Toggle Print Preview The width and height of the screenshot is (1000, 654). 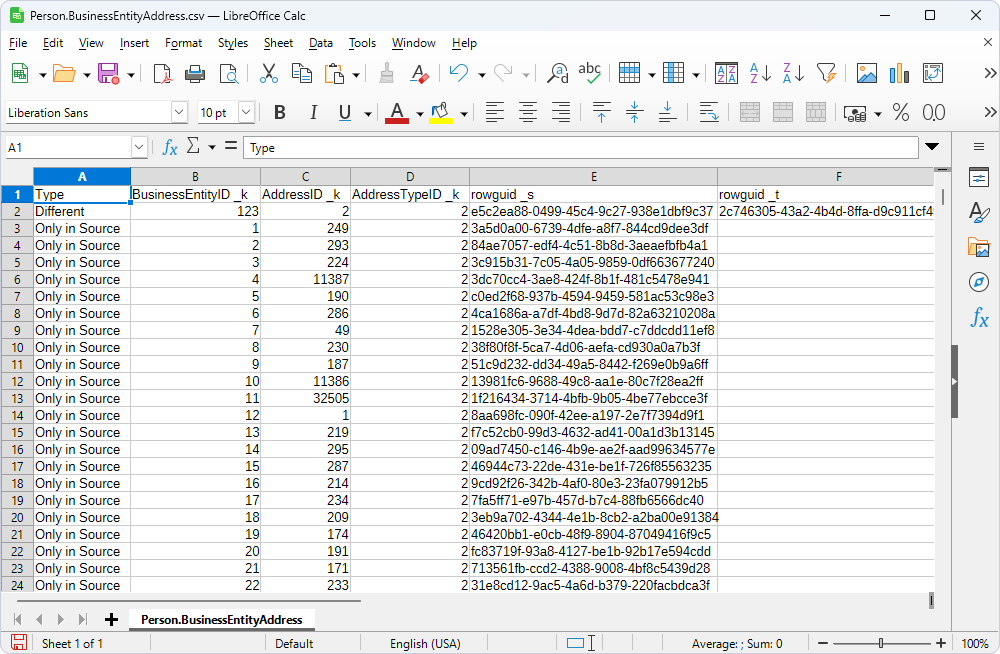228,74
